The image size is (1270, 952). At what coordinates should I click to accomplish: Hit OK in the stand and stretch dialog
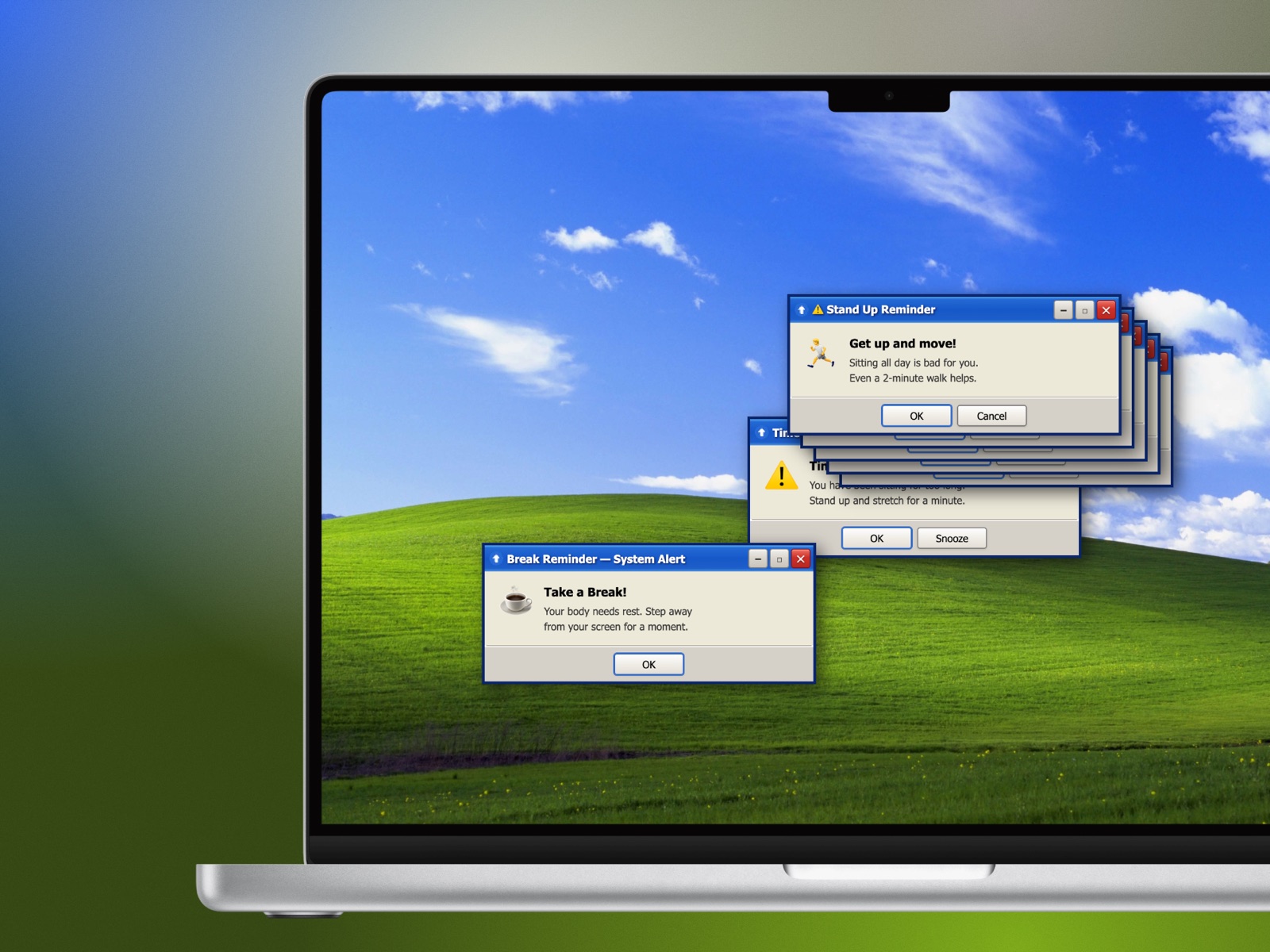point(876,539)
